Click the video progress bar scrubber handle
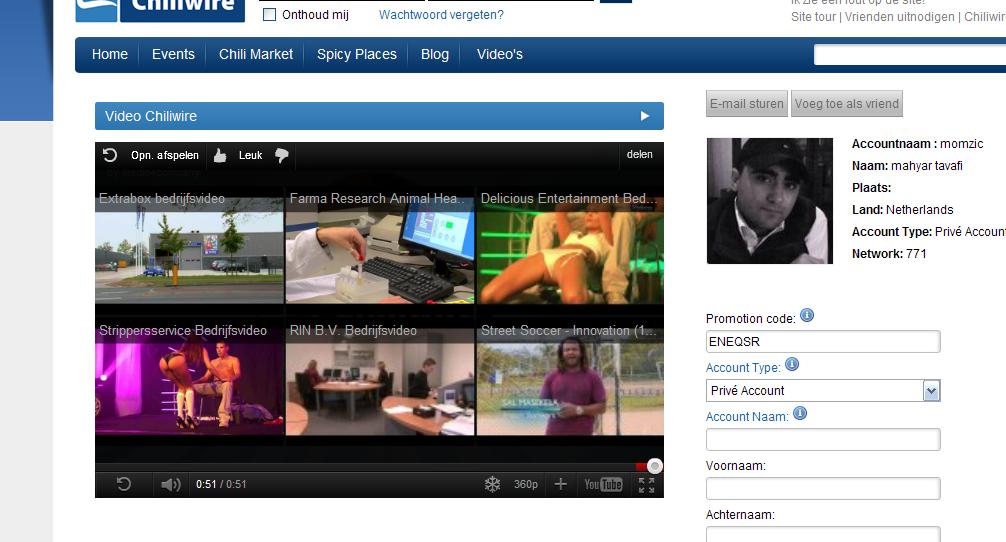Screen dimensions: 1006x542 point(654,466)
